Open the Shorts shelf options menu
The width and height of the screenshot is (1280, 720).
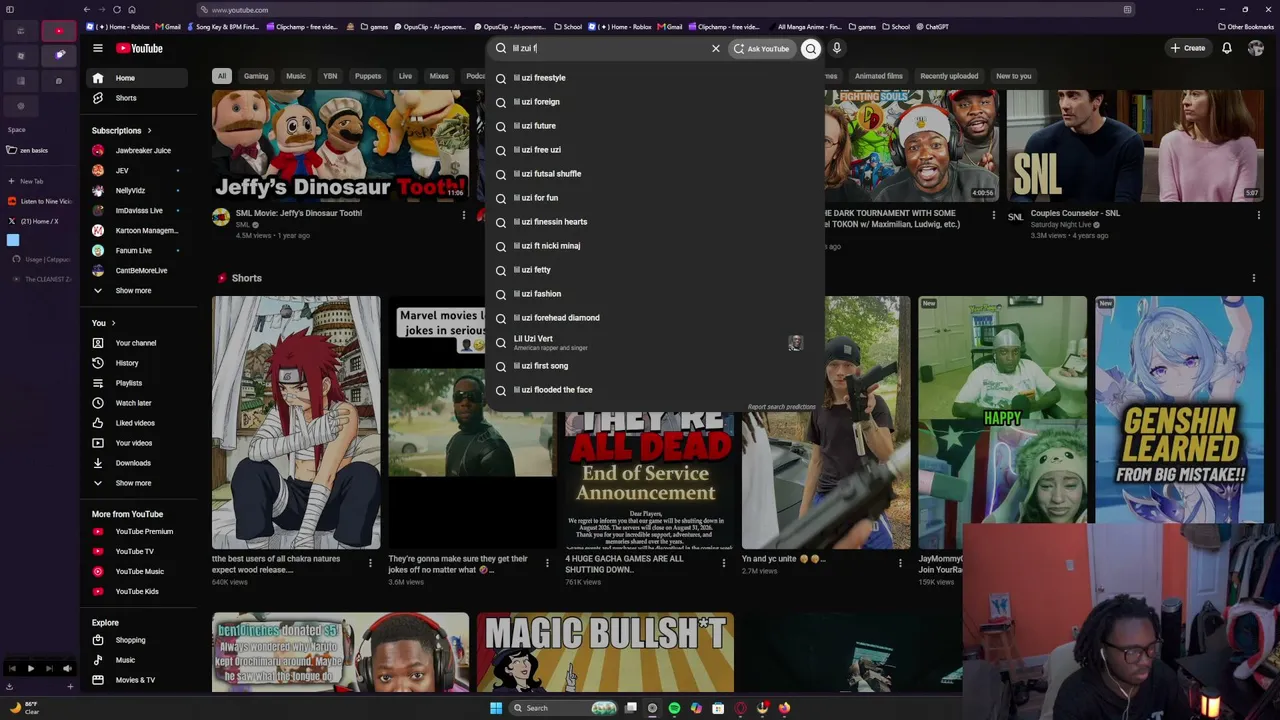(x=1254, y=278)
